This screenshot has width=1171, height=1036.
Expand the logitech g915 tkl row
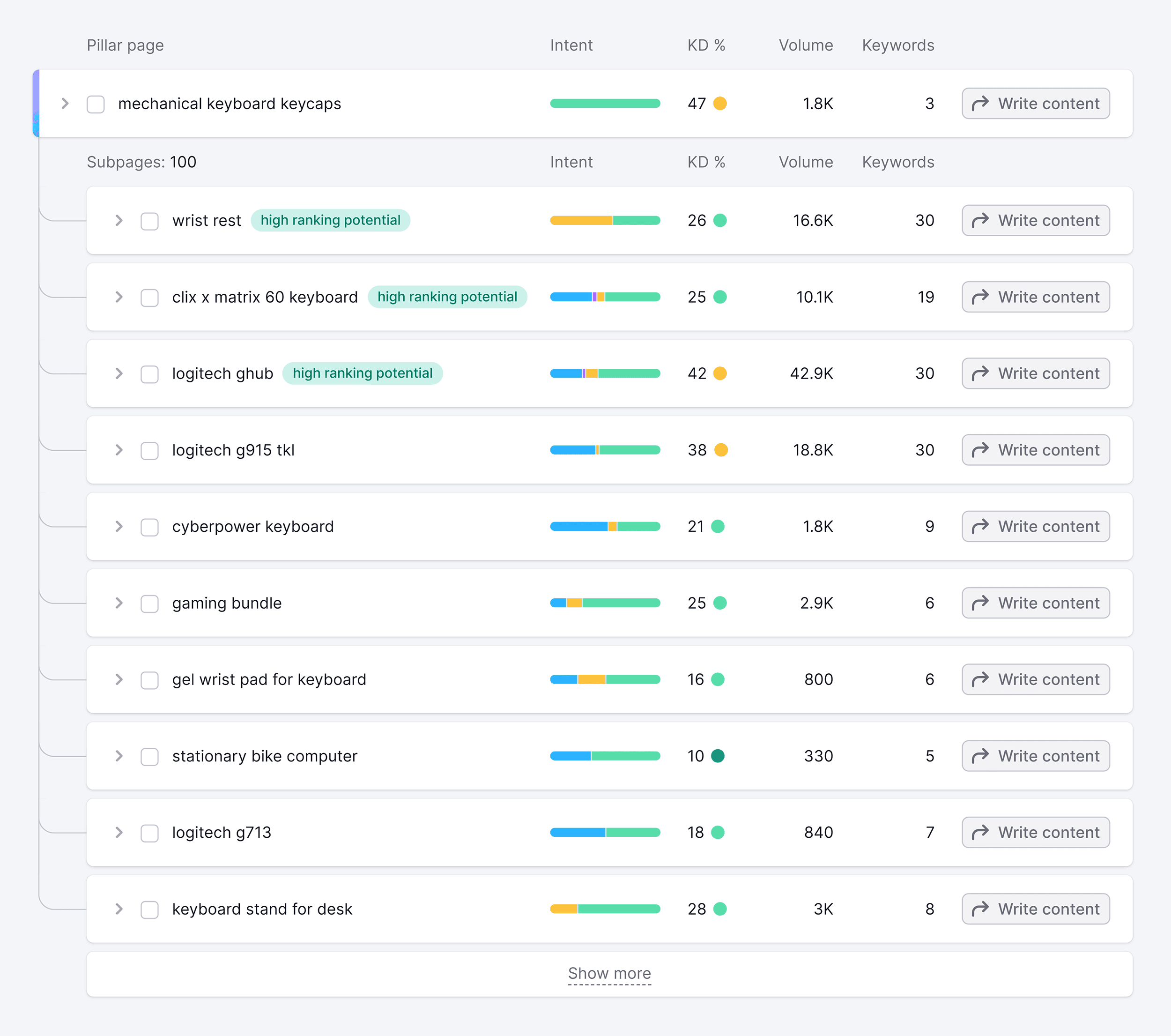pos(119,450)
